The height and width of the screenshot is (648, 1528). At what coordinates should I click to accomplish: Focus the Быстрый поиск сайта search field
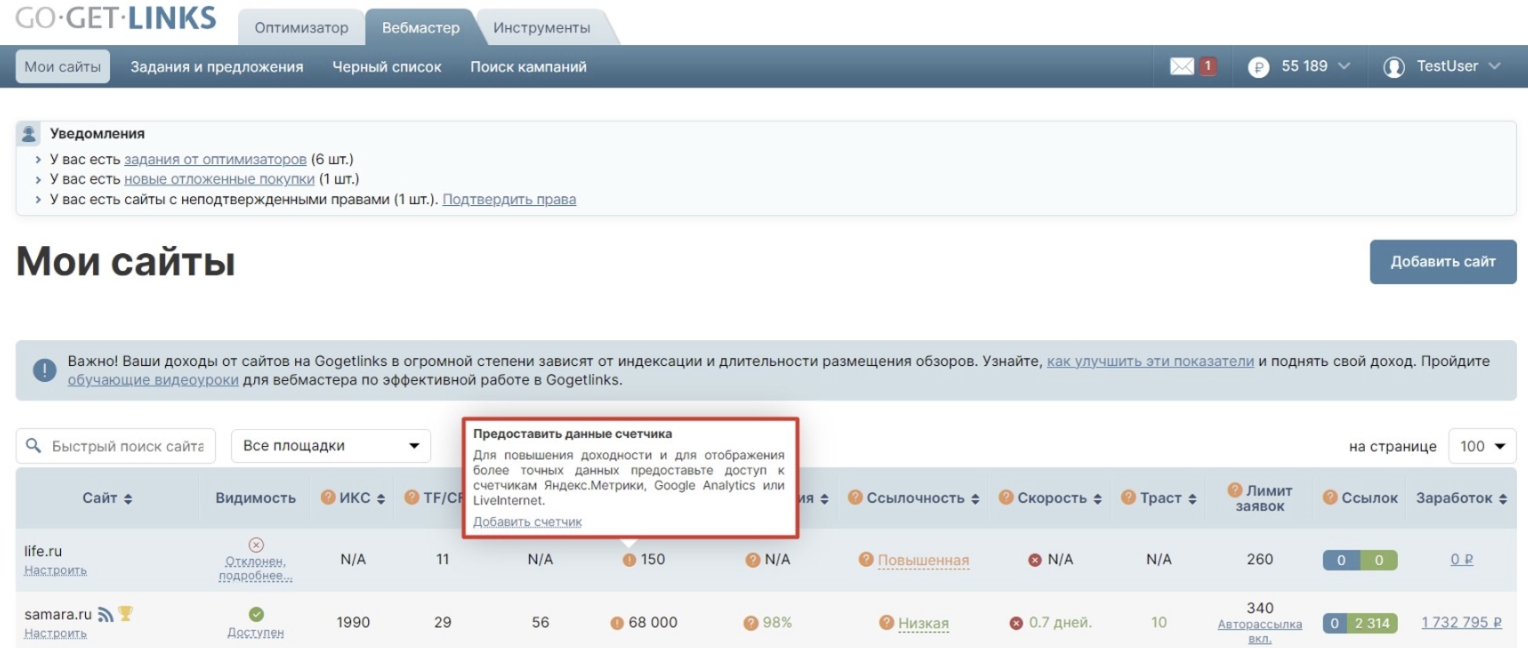tap(127, 446)
